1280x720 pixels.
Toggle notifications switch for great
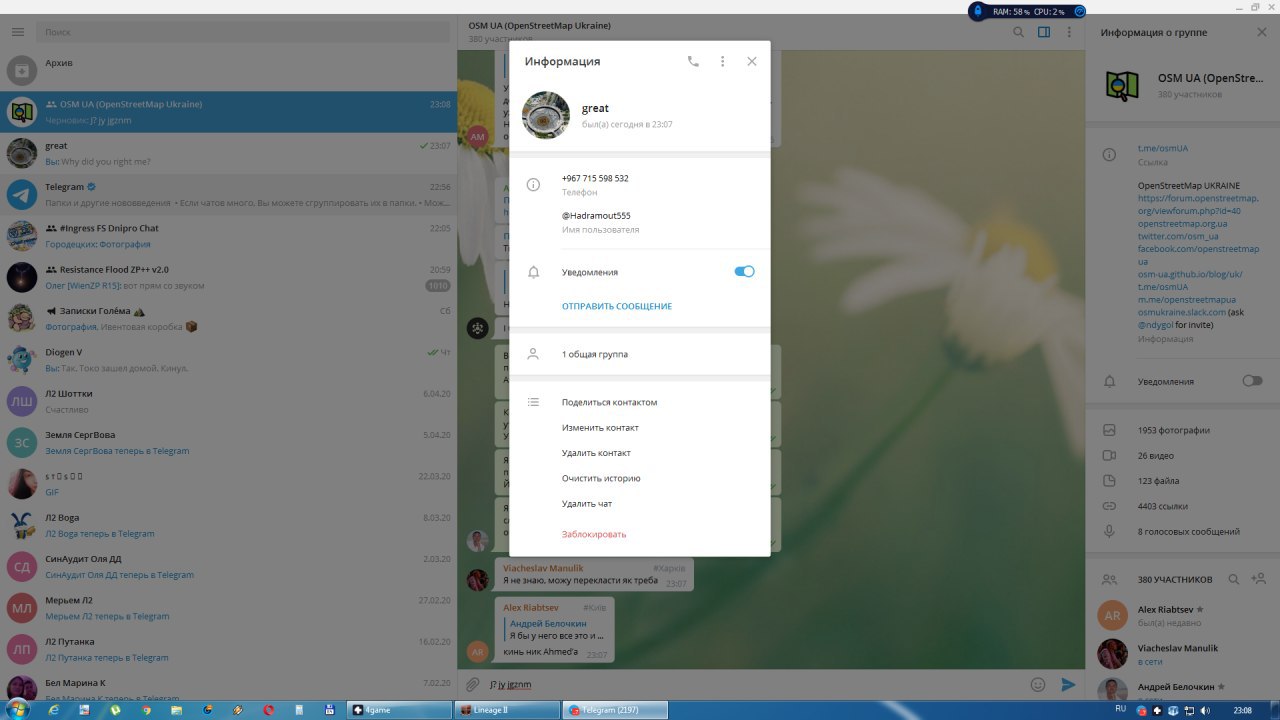[744, 271]
